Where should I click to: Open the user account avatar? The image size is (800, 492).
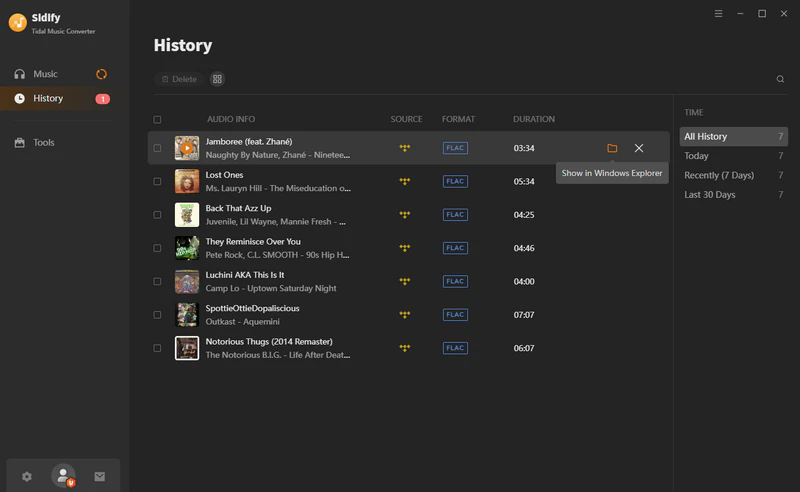click(x=63, y=476)
